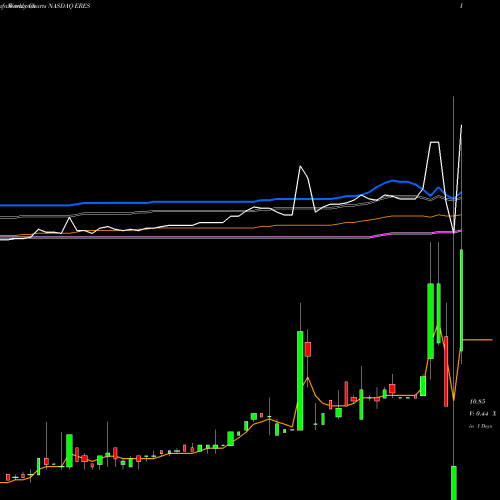Click the large red candlestick near right edge
This screenshot has height=500, width=500.
446,371
